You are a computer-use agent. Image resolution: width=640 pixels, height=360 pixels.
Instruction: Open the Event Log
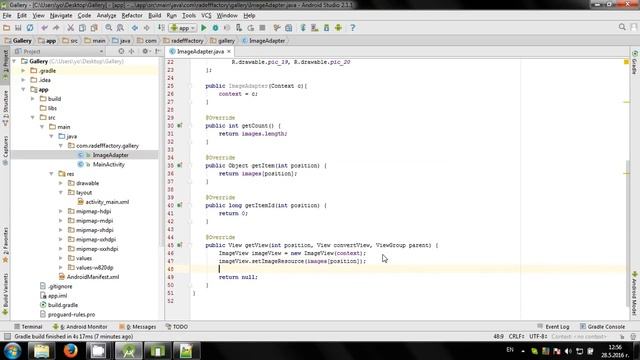click(553, 327)
